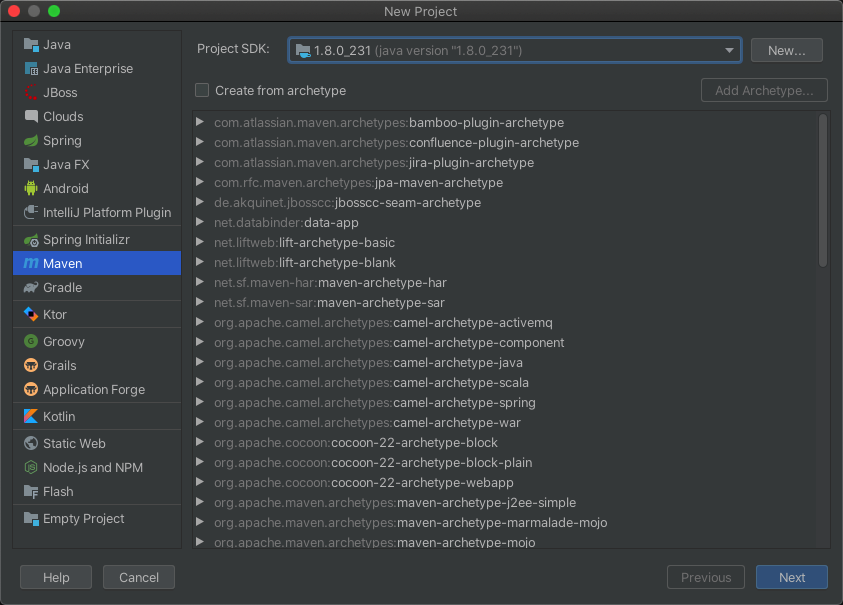
Task: Click the Flash icon
Action: tap(31, 492)
